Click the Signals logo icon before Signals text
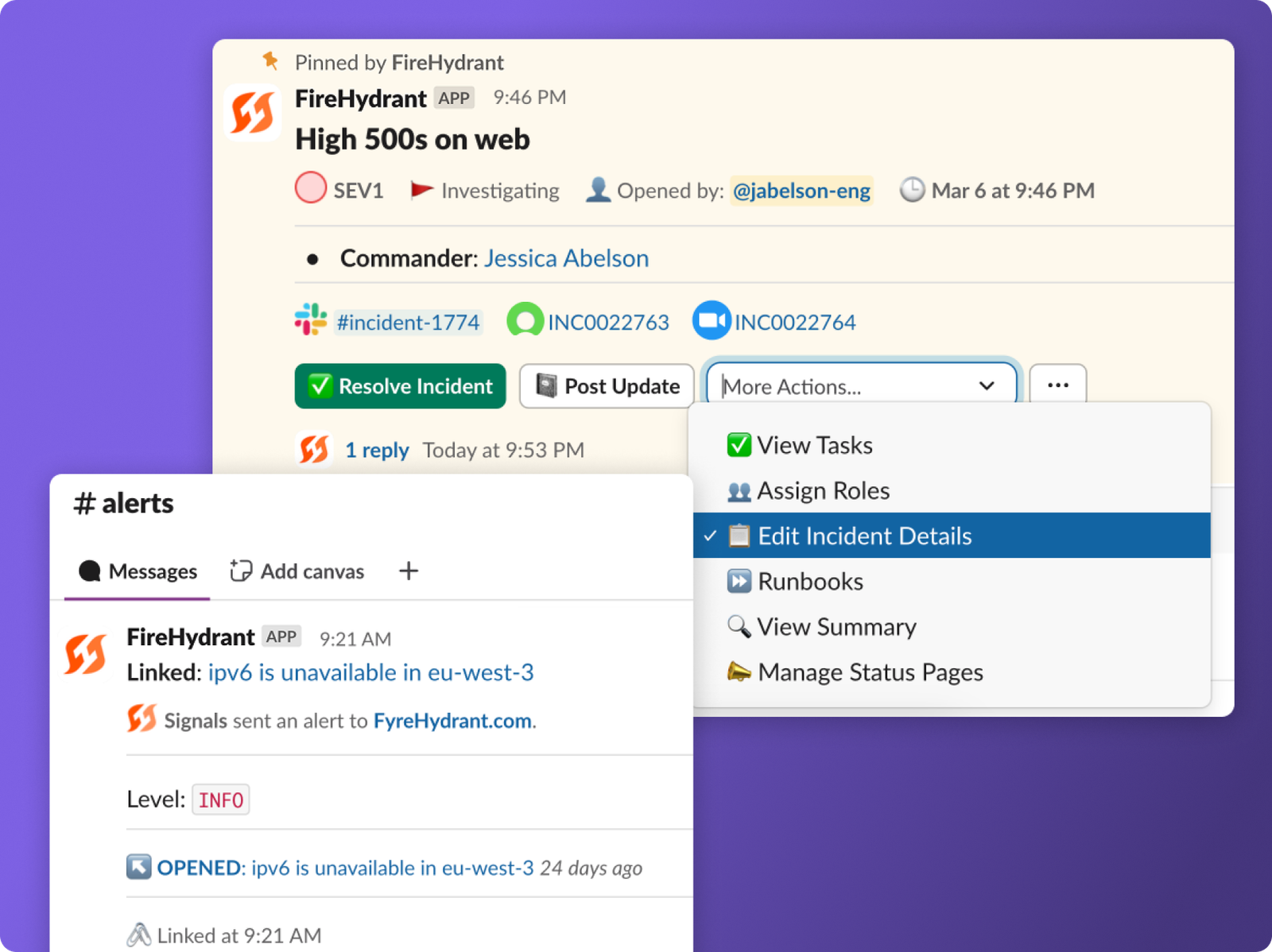This screenshot has height=952, width=1272. point(142,718)
